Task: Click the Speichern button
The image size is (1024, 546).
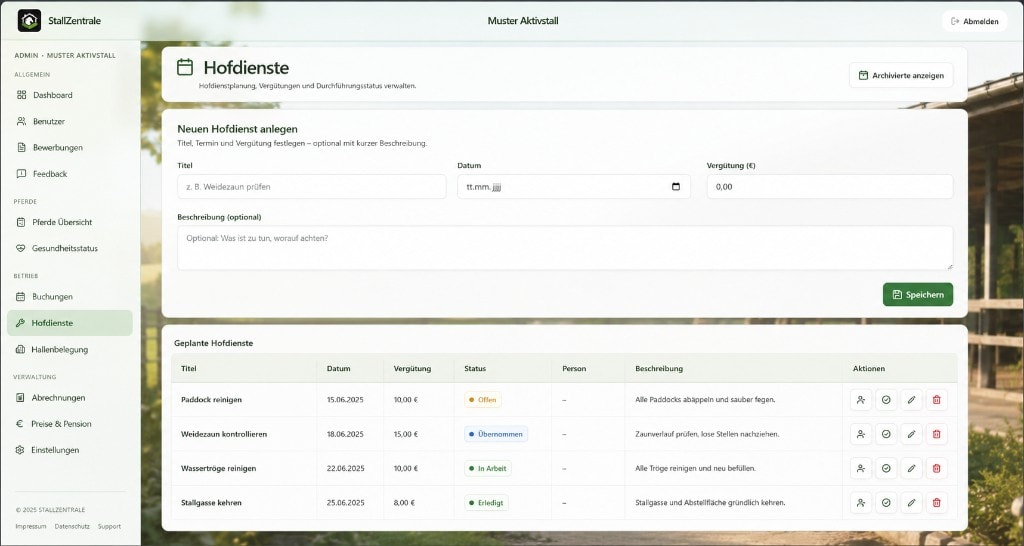Action: click(x=918, y=295)
